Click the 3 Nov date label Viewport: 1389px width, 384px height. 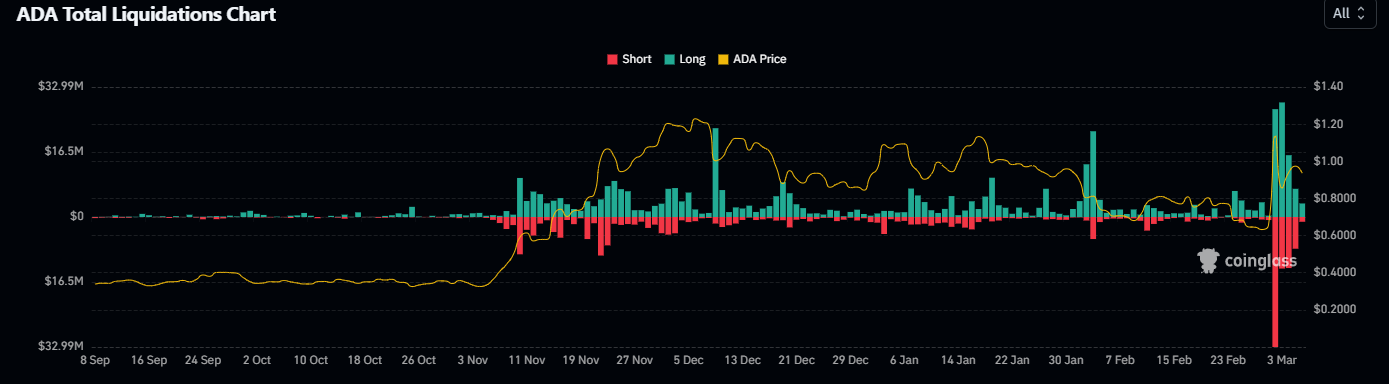(473, 359)
